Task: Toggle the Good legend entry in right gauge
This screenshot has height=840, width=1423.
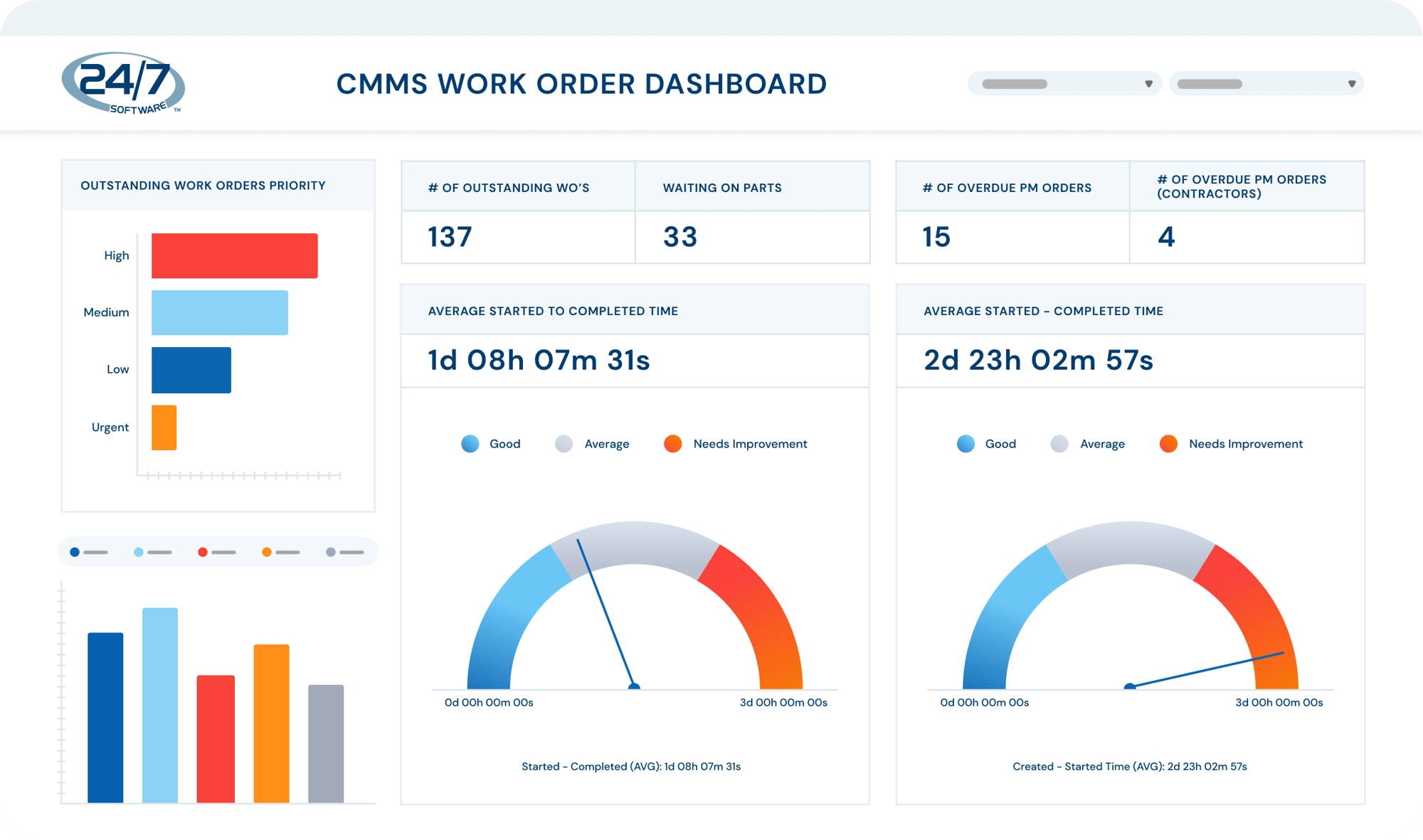Action: click(1000, 443)
